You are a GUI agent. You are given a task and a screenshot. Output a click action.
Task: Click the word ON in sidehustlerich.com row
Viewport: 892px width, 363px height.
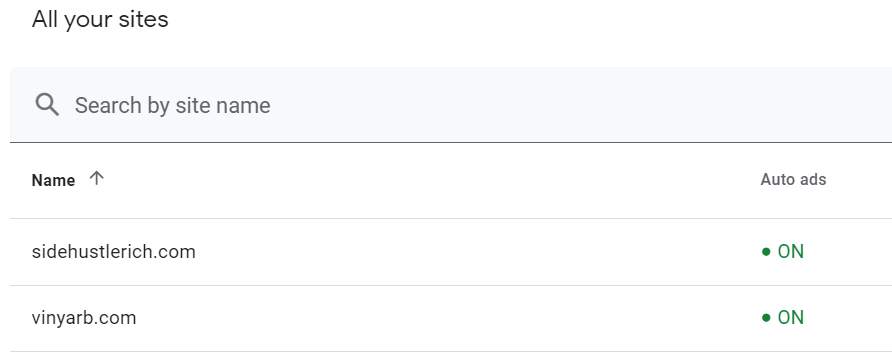tap(791, 251)
